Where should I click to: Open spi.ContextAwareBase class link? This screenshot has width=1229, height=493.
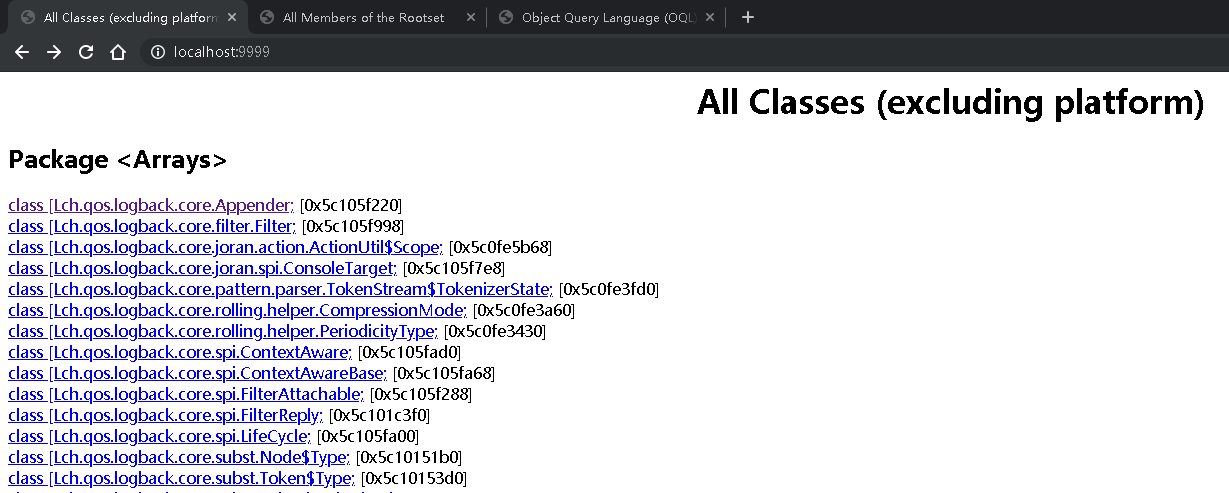(197, 373)
